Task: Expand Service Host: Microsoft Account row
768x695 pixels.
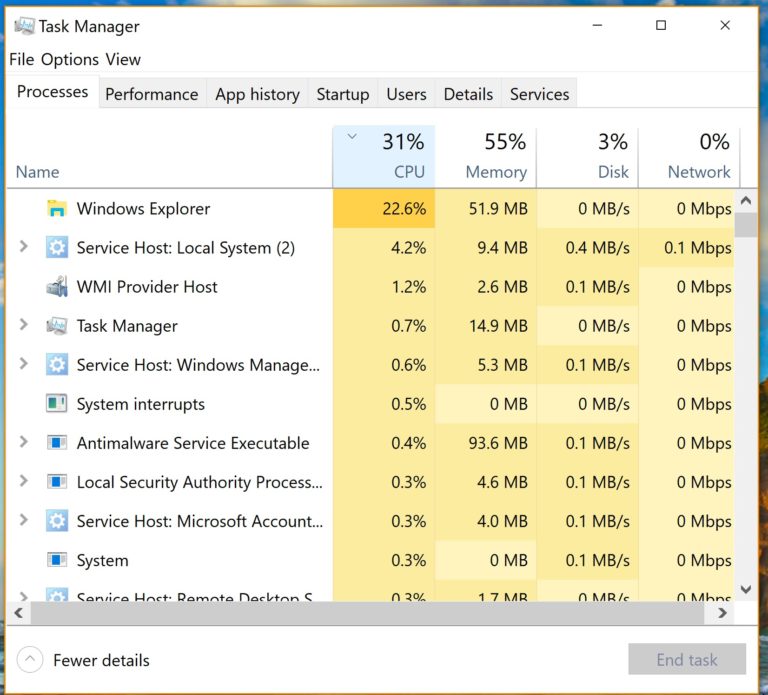Action: point(23,520)
